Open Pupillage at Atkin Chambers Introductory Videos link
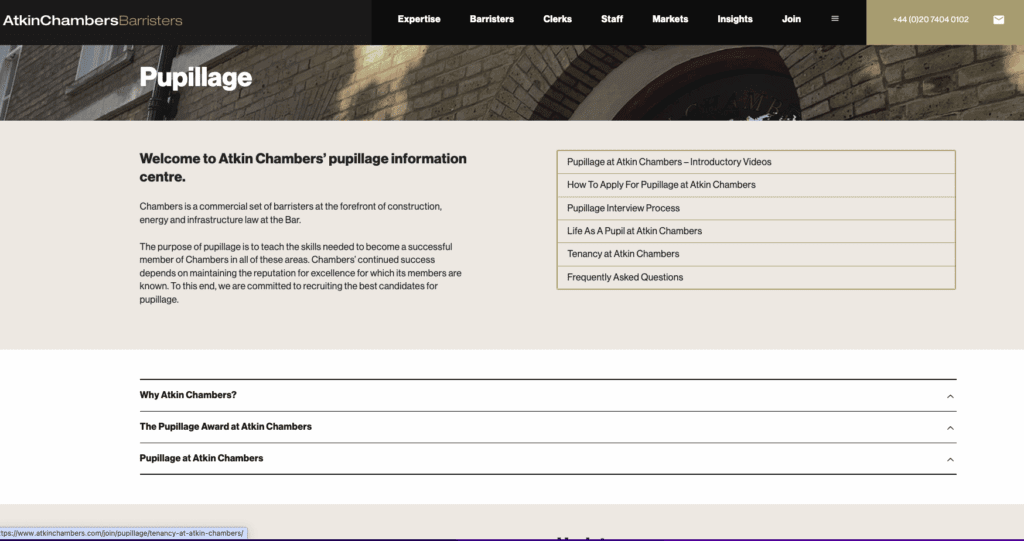This screenshot has width=1024, height=541. pos(669,162)
